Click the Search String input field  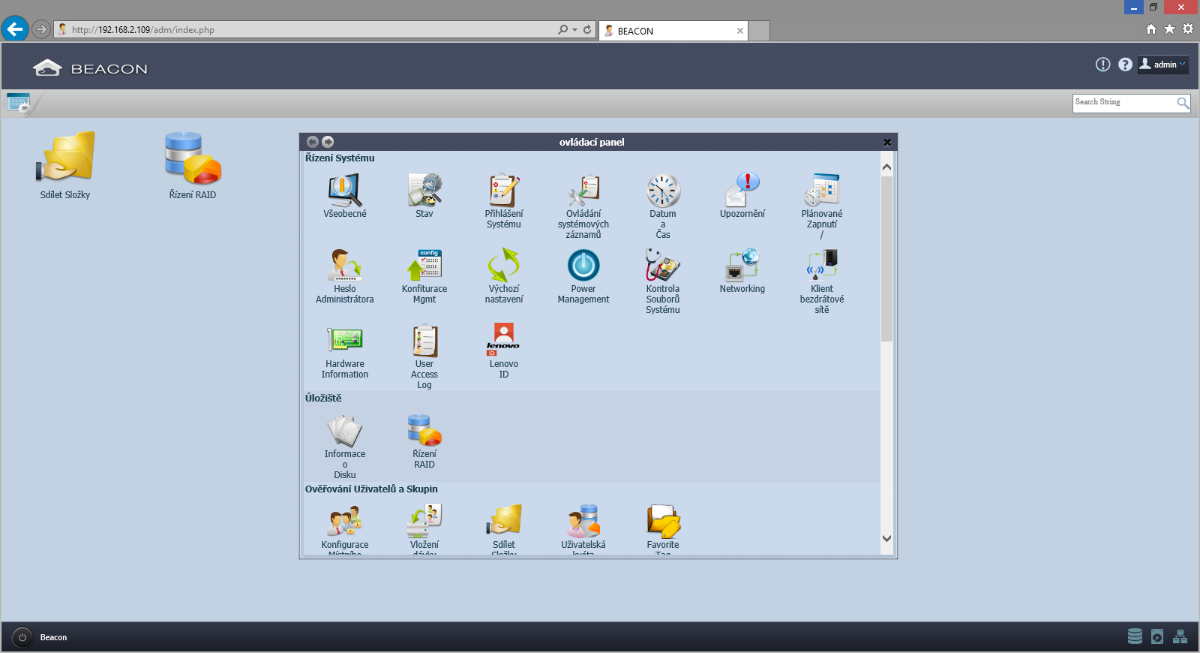1123,102
